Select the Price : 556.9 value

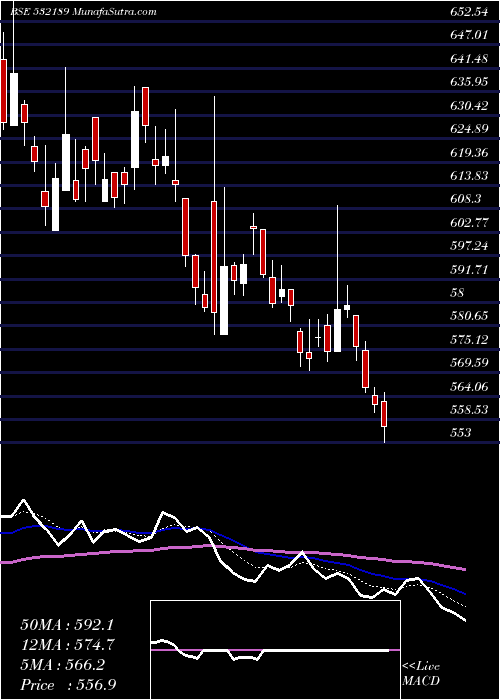click(x=68, y=685)
